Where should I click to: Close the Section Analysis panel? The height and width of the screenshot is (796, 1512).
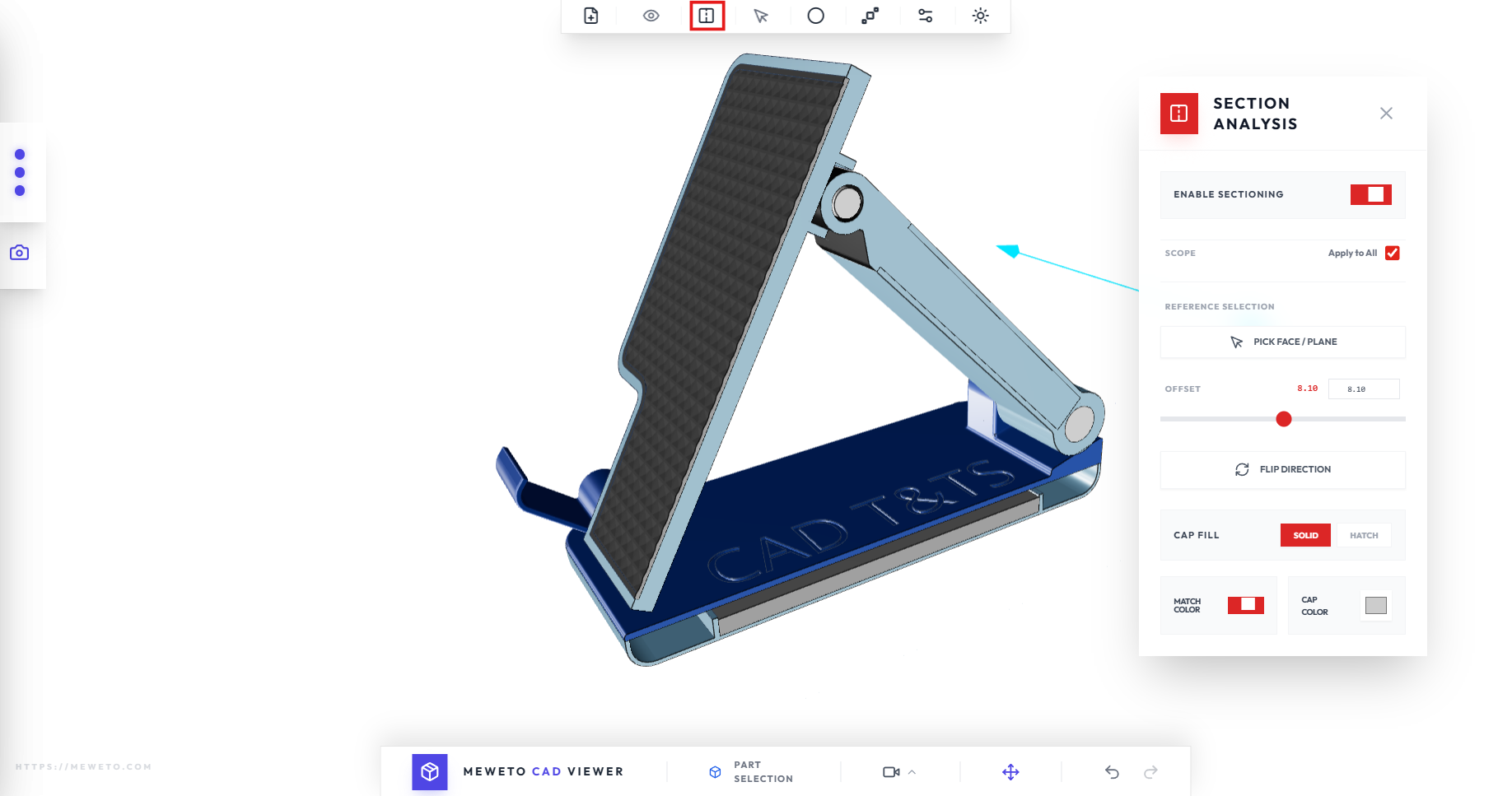tap(1386, 114)
